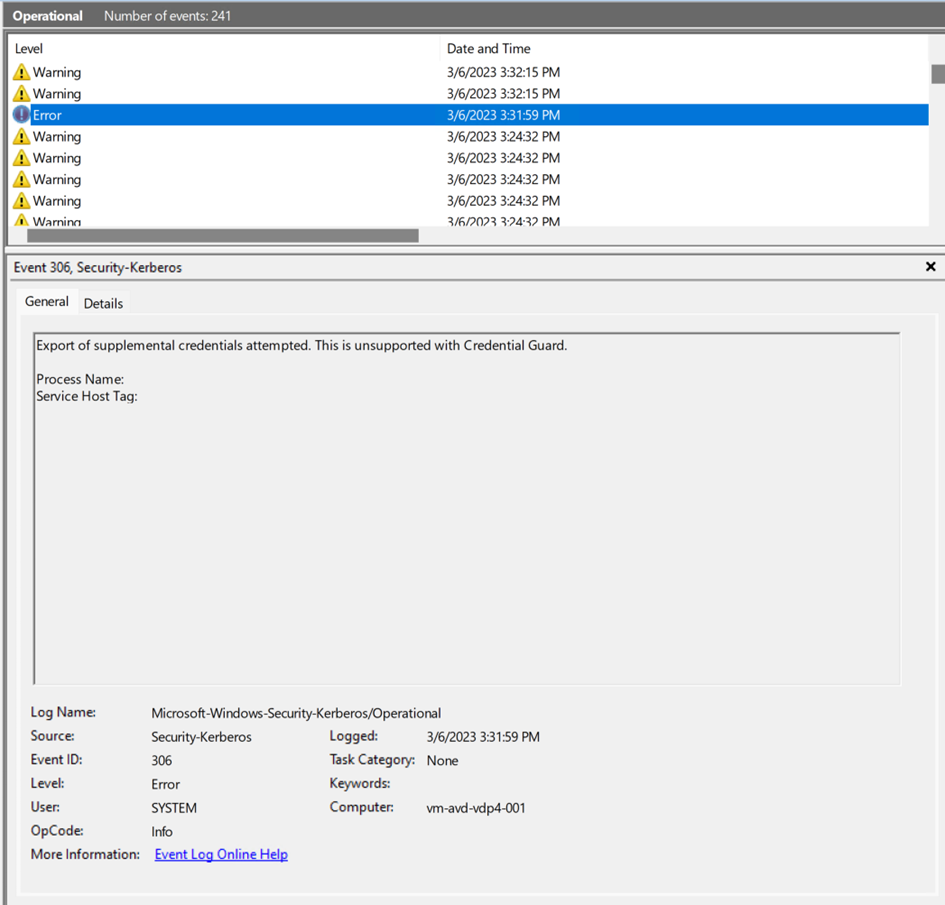The height and width of the screenshot is (905, 945).
Task: Sort events by the Date and Time column
Action: coord(489,48)
